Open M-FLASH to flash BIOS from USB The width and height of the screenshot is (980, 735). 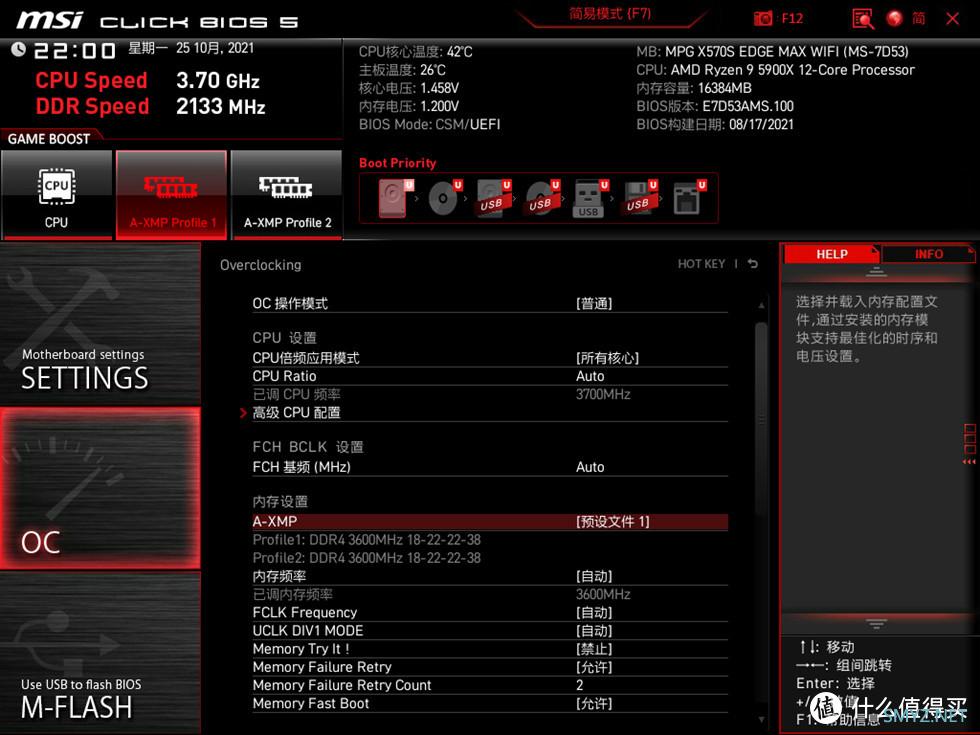pos(100,653)
